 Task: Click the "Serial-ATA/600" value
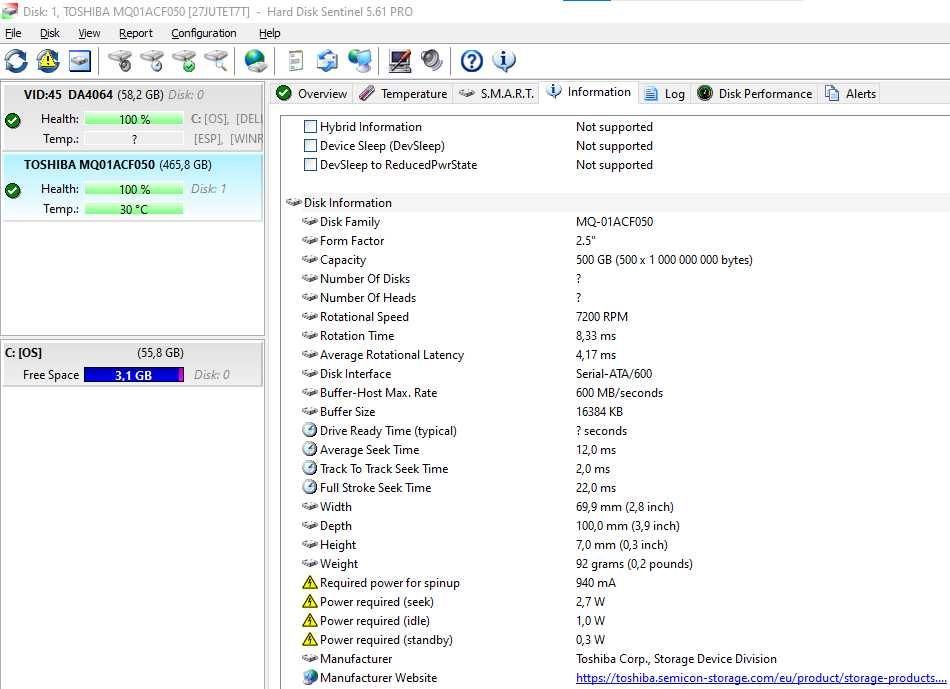coord(614,373)
